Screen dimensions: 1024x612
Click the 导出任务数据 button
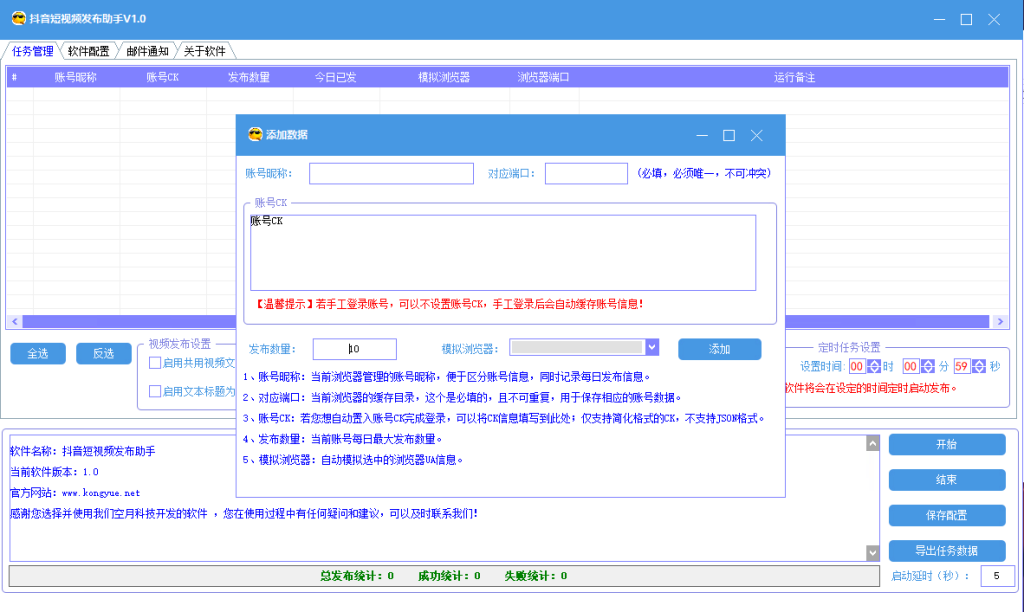[947, 551]
